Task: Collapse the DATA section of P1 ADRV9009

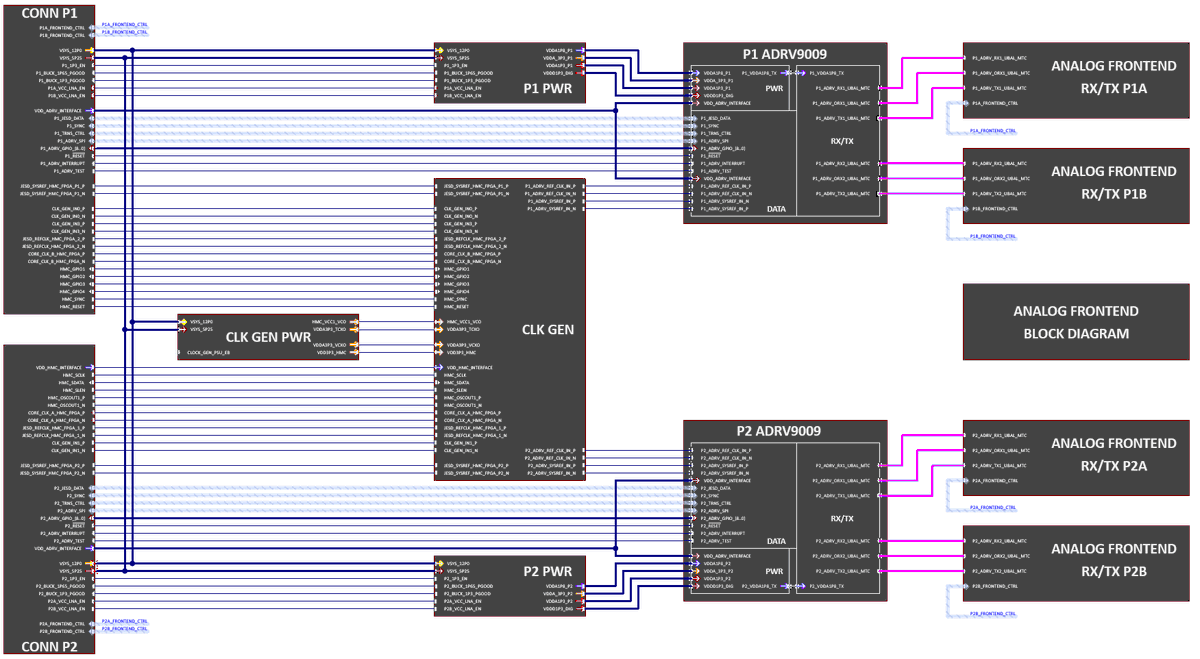Action: (x=777, y=209)
